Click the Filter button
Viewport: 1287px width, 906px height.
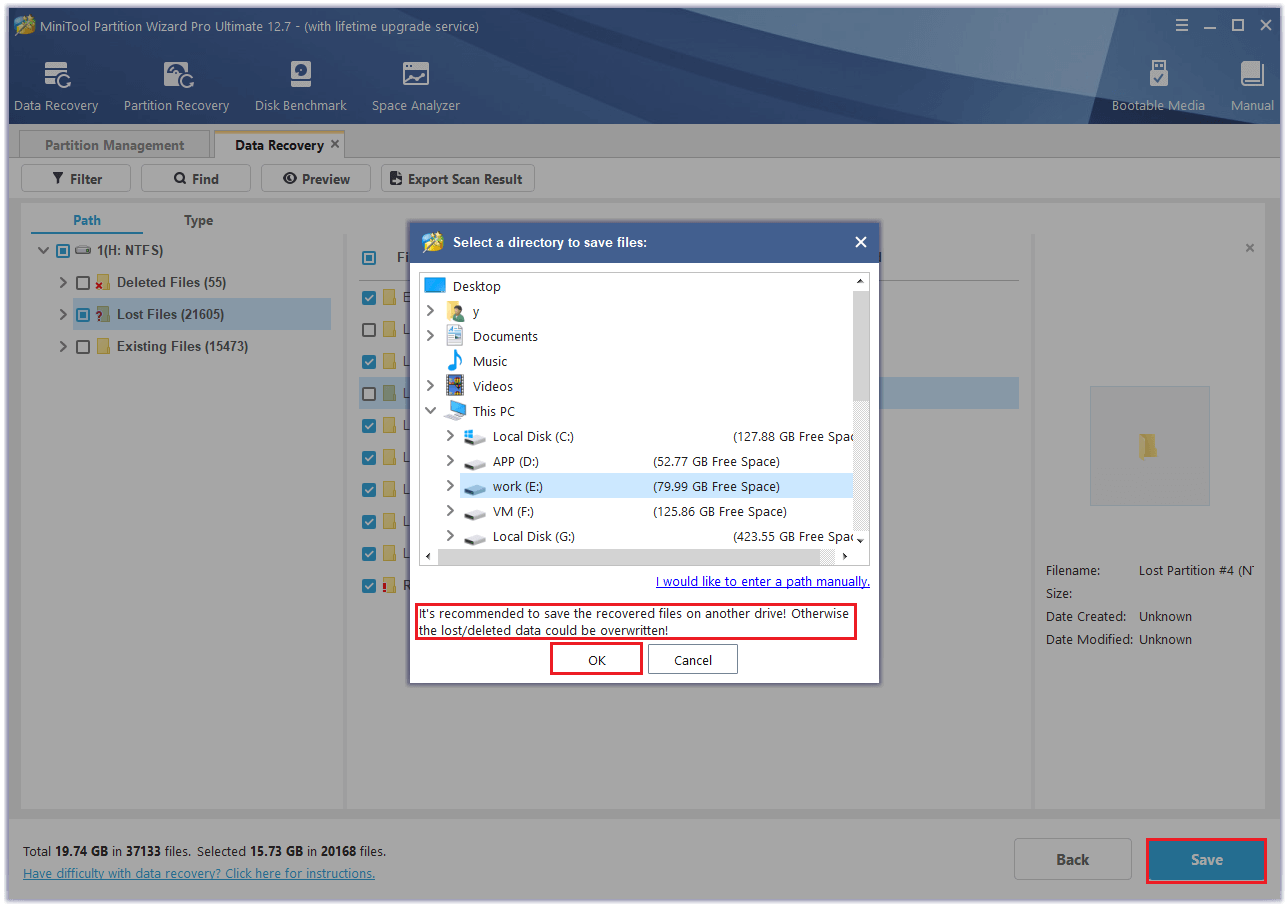[76, 179]
